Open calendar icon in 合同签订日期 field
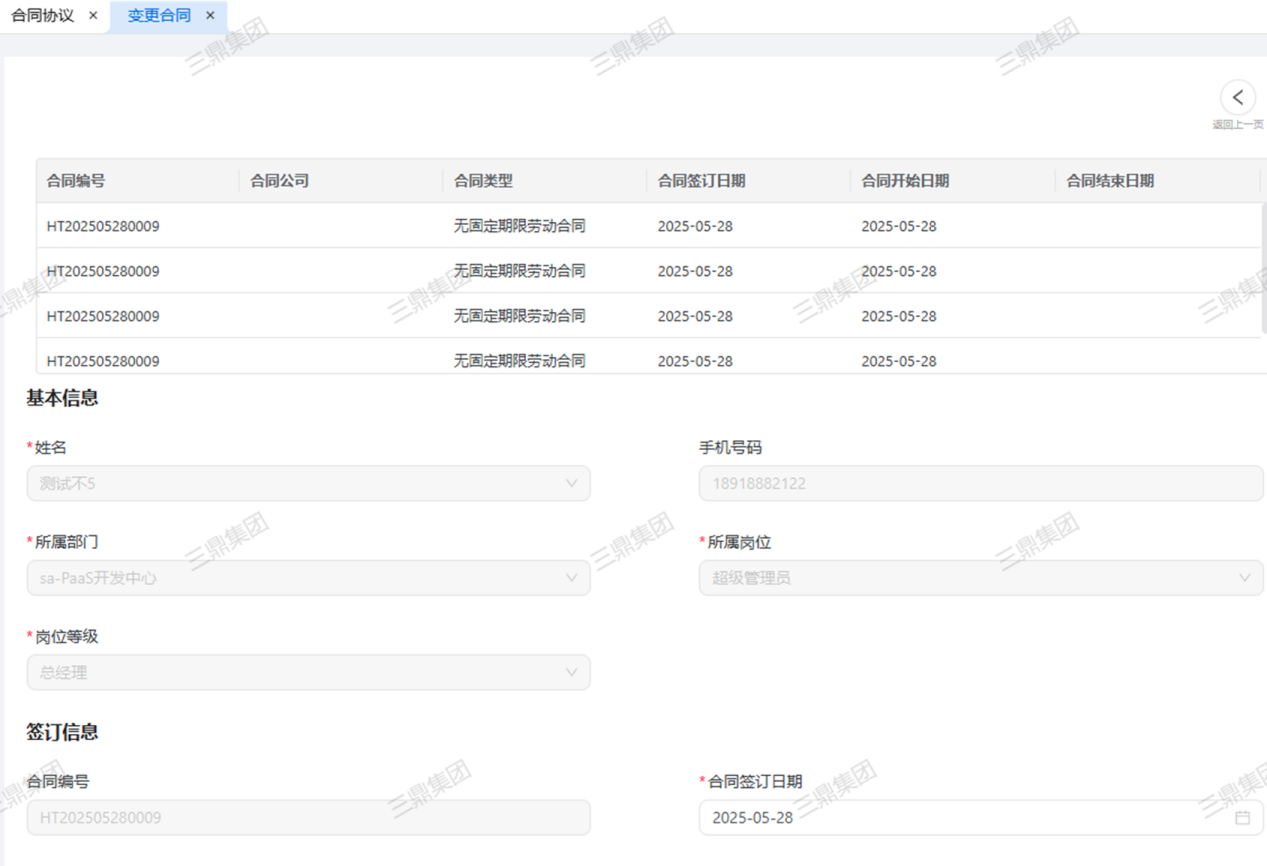Image resolution: width=1267 pixels, height=866 pixels. pos(1242,818)
